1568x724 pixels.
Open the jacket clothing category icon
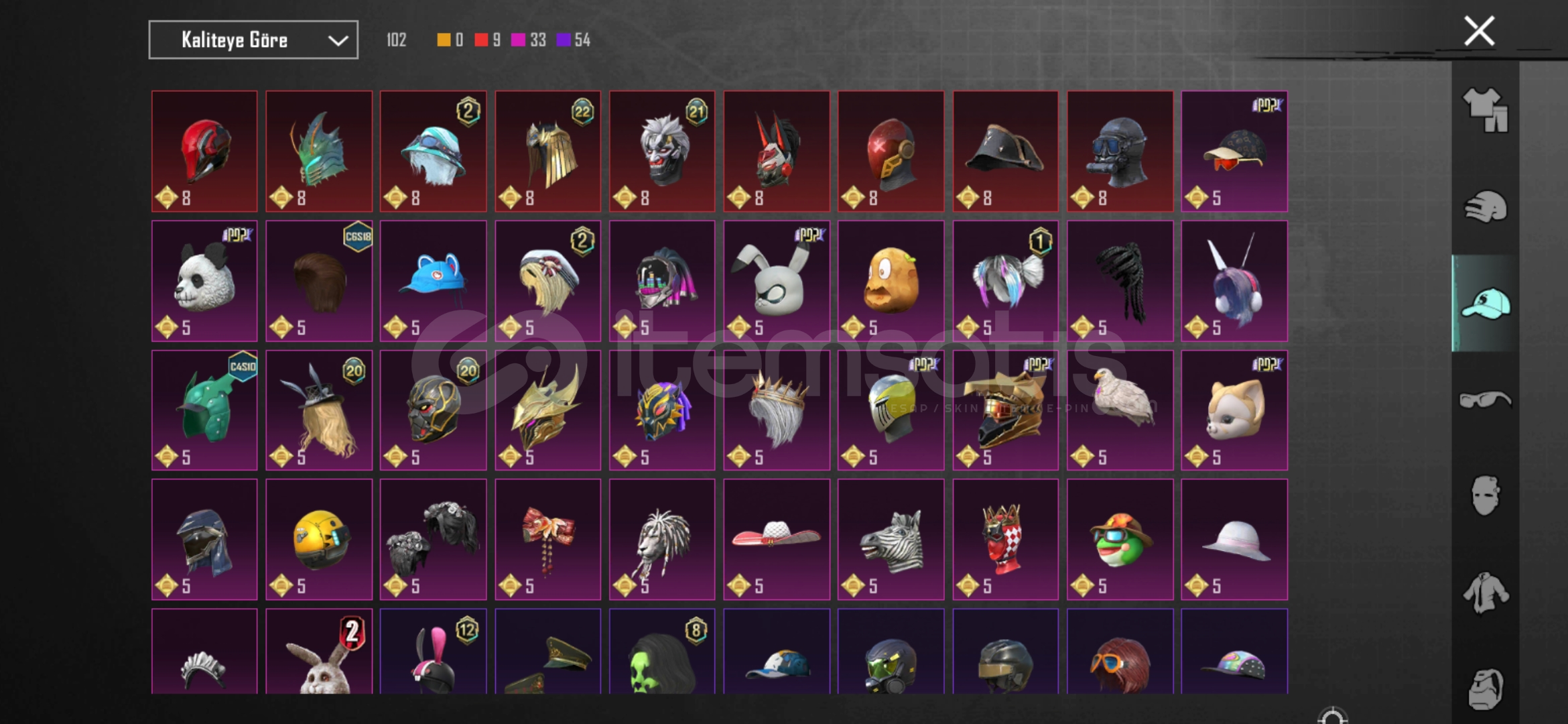[x=1485, y=593]
